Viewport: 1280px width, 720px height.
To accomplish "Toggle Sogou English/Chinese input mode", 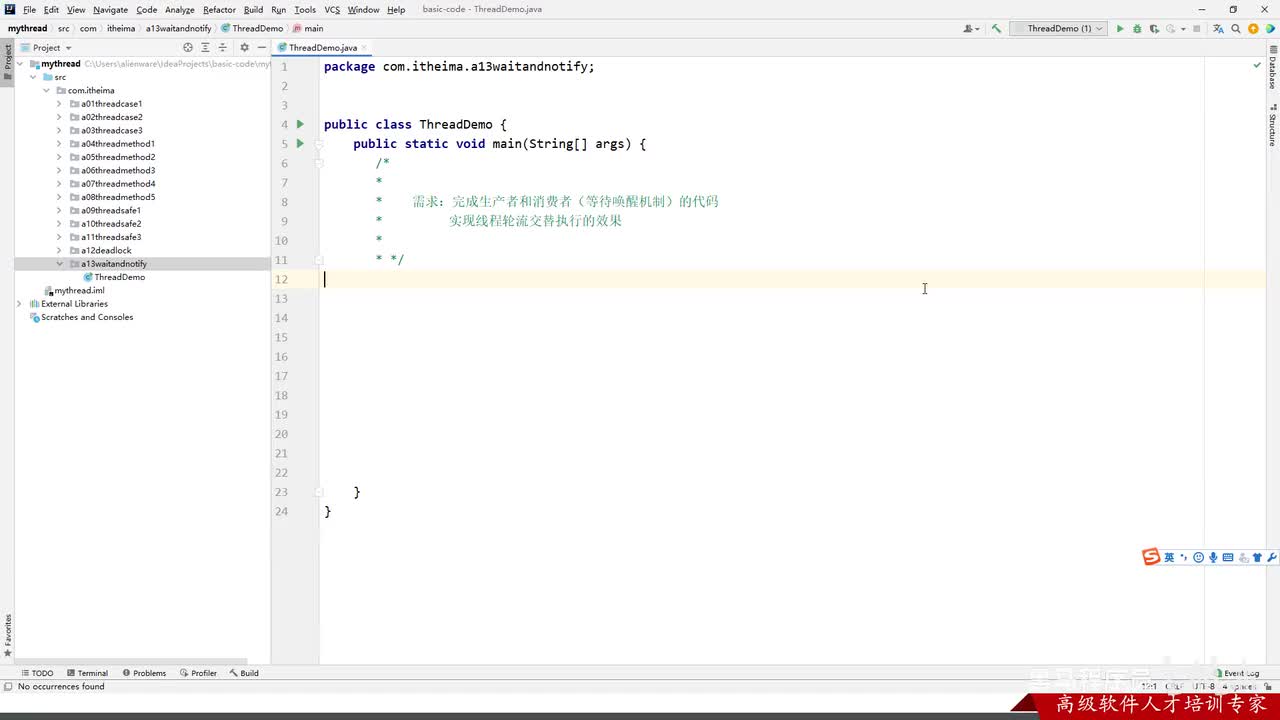I will pyautogui.click(x=1169, y=557).
